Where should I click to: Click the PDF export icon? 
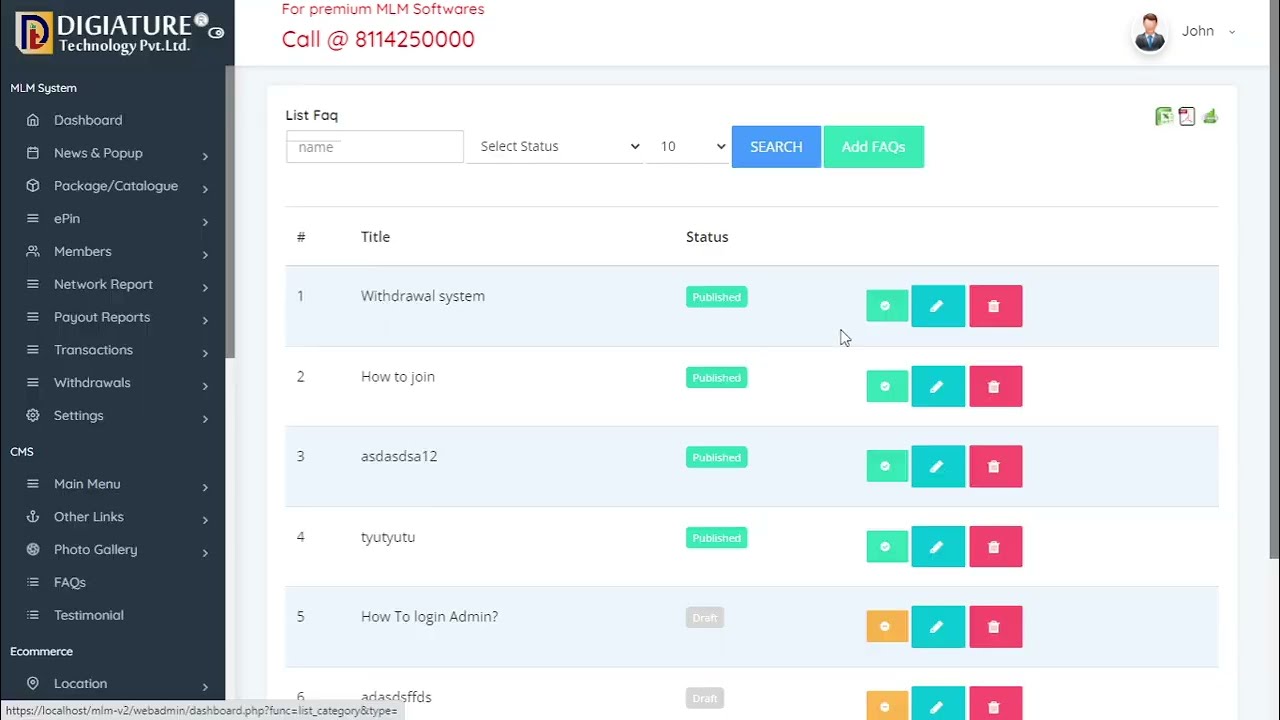pyautogui.click(x=1187, y=117)
